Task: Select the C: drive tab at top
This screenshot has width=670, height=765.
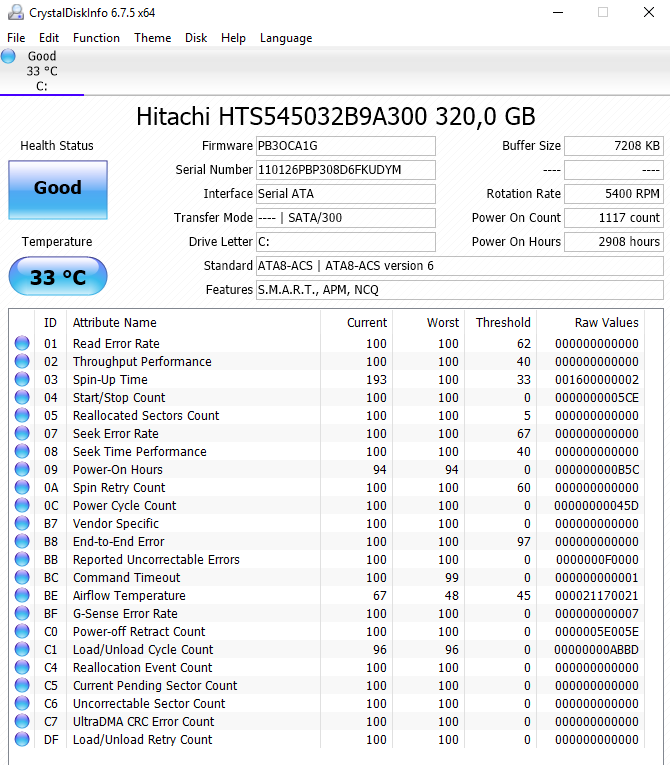Action: (x=42, y=71)
